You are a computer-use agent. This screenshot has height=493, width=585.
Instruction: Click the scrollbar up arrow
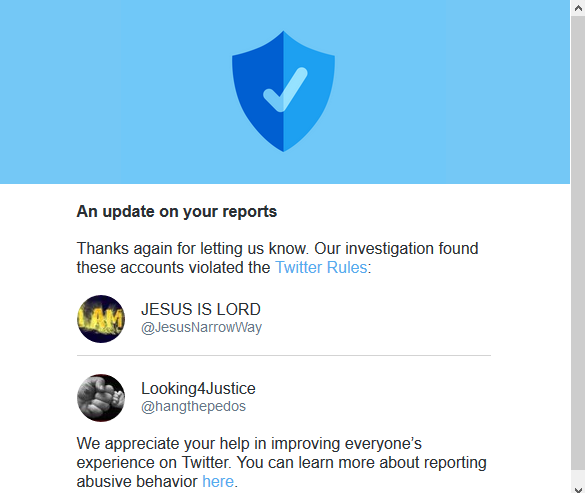(578, 8)
